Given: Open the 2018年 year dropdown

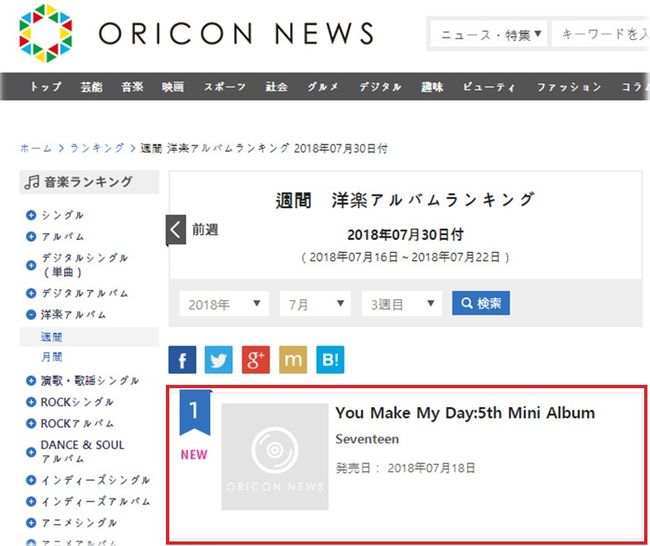Looking at the screenshot, I should 224,304.
